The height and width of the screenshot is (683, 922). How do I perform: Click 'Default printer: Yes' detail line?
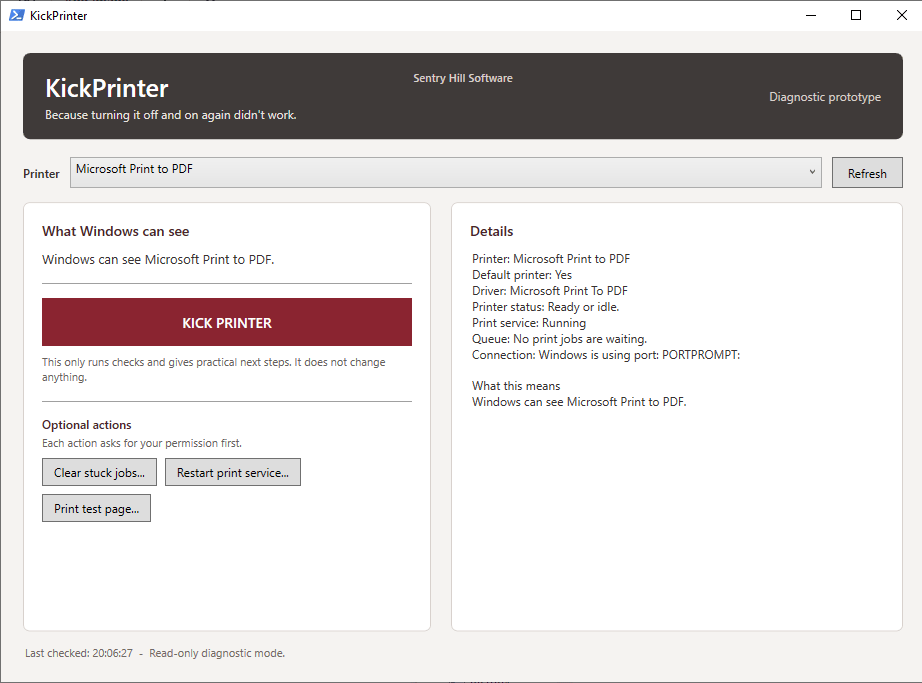click(x=522, y=275)
